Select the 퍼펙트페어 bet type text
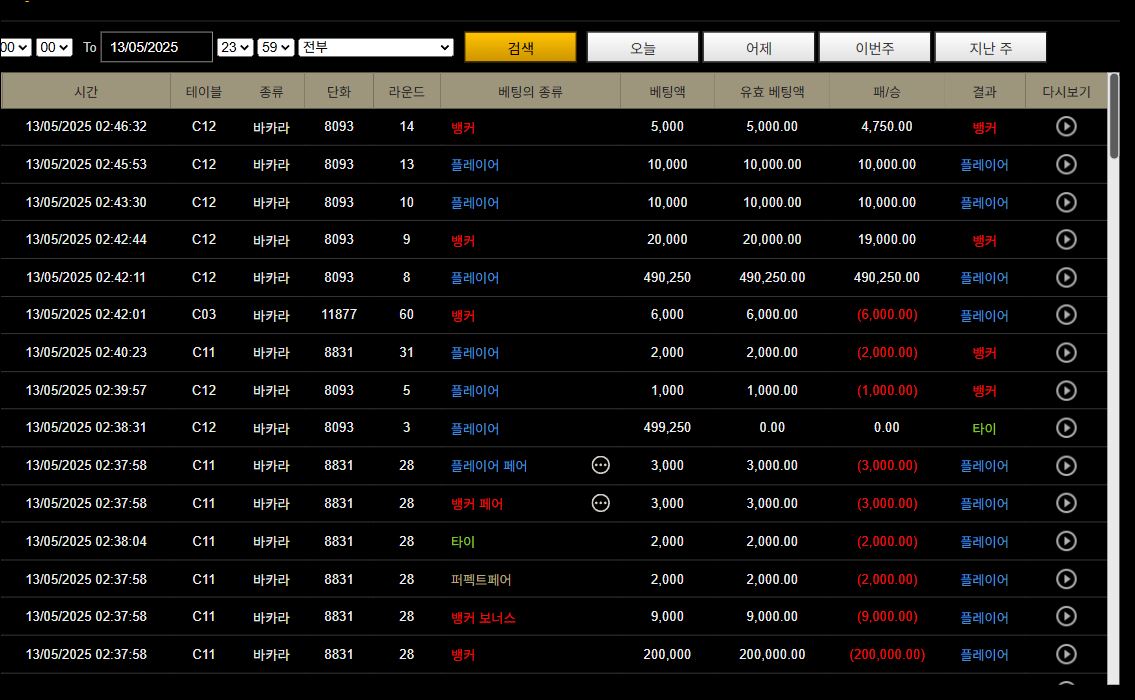1135x700 pixels. (x=481, y=580)
